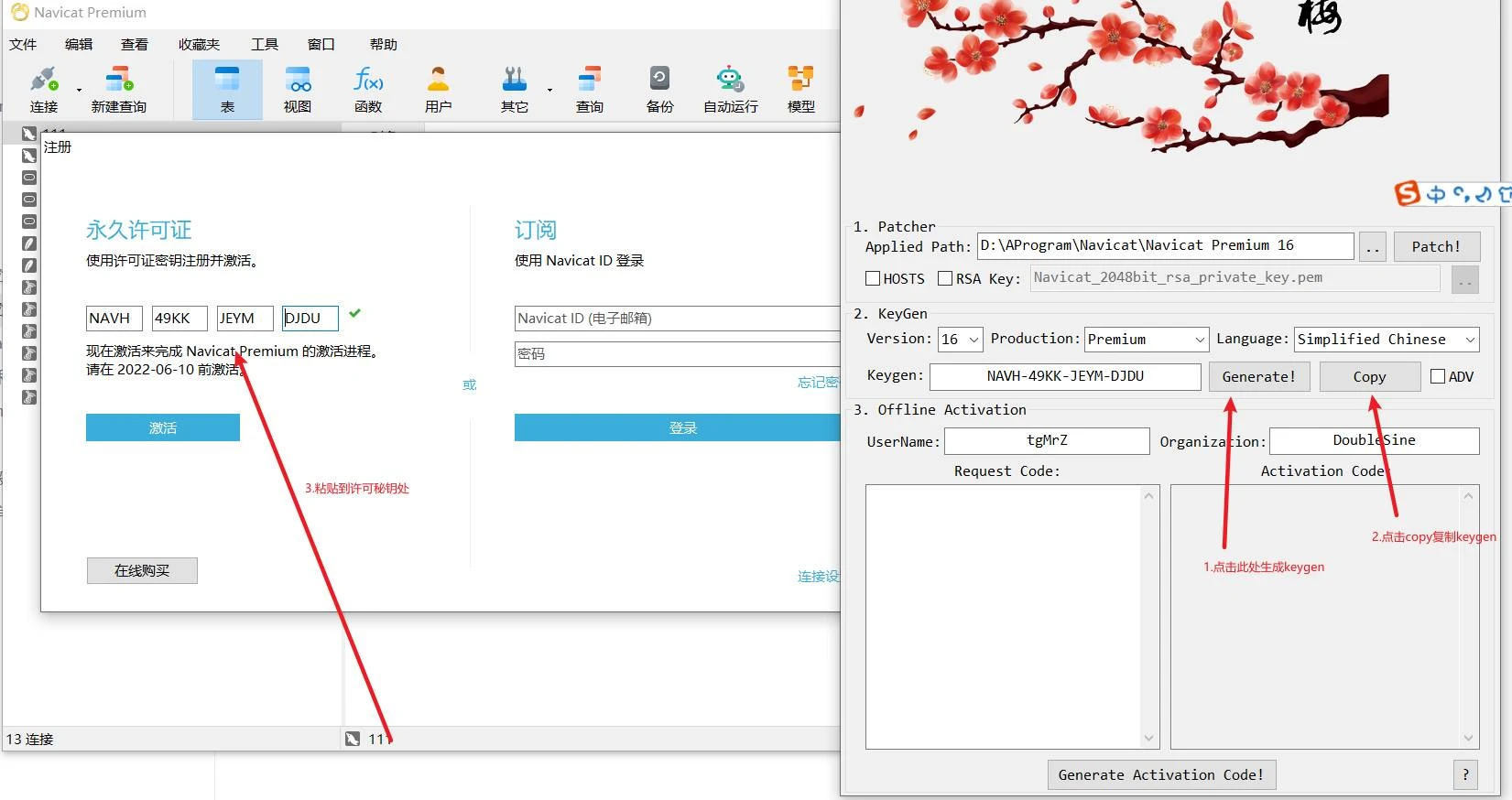This screenshot has height=800, width=1512.
Task: Open the 查询 (Query) toolbar icon
Action: tap(590, 89)
